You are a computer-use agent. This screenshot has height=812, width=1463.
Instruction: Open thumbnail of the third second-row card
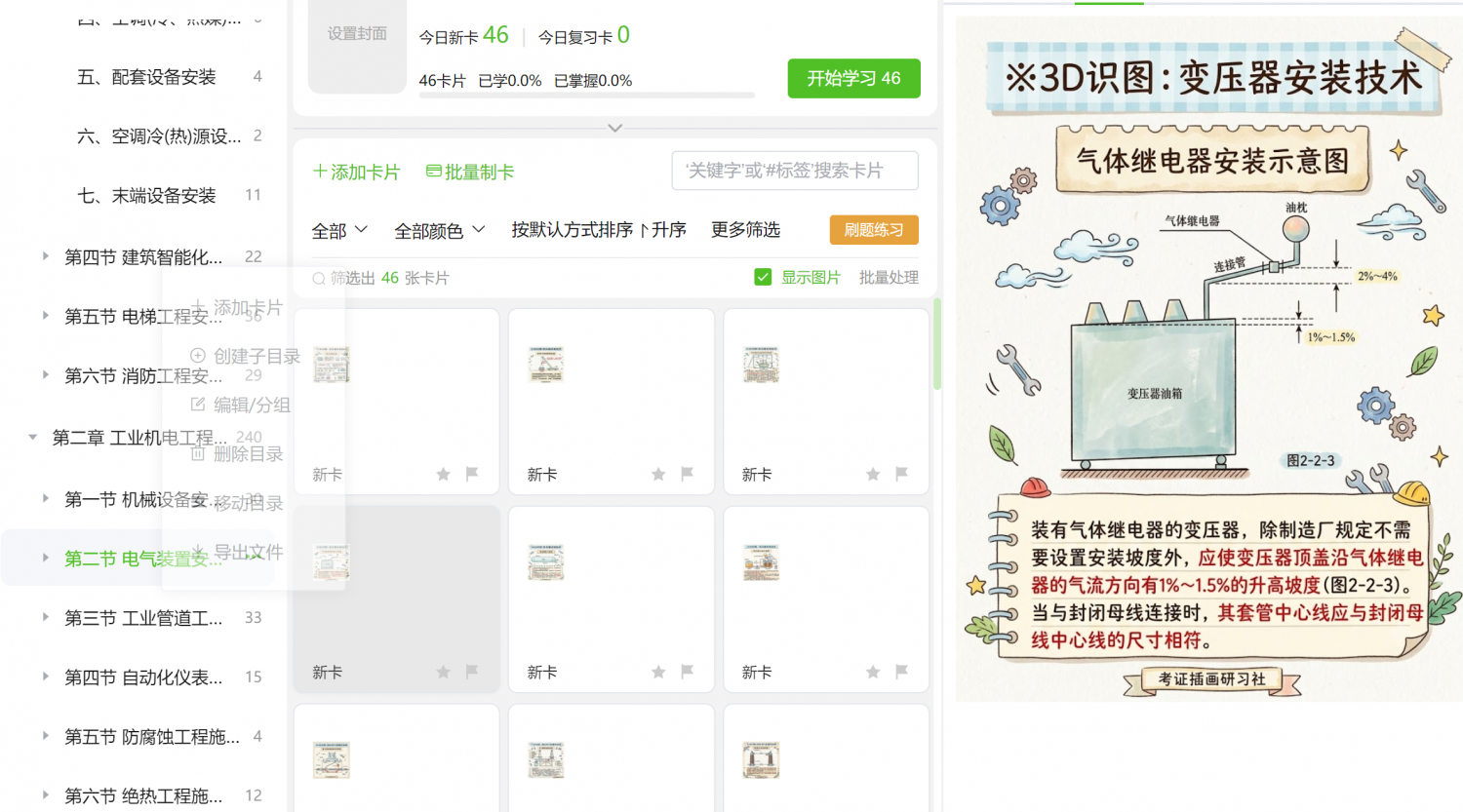point(760,561)
